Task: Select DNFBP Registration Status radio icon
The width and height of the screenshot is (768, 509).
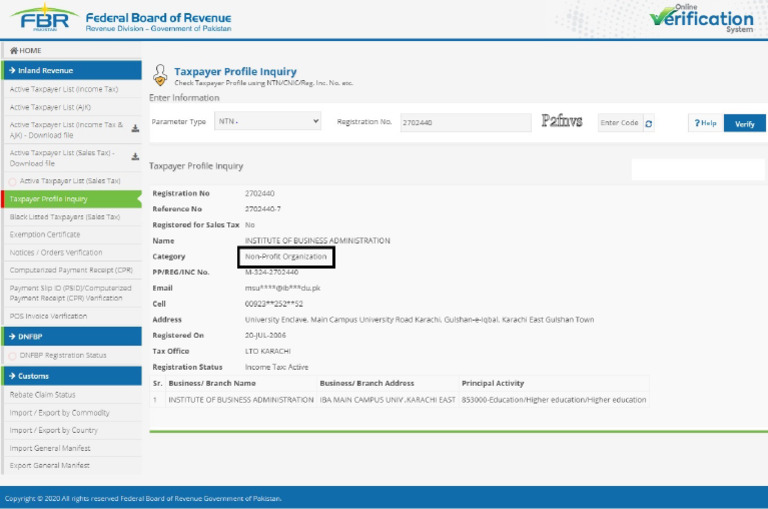Action: [x=12, y=356]
